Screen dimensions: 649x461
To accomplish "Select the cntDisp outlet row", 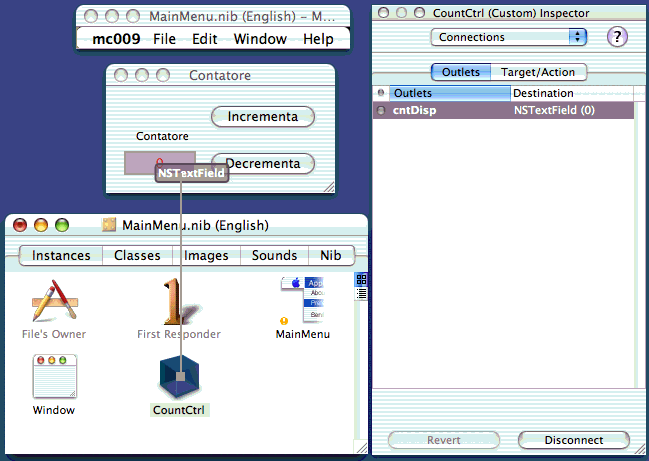I will (x=504, y=110).
